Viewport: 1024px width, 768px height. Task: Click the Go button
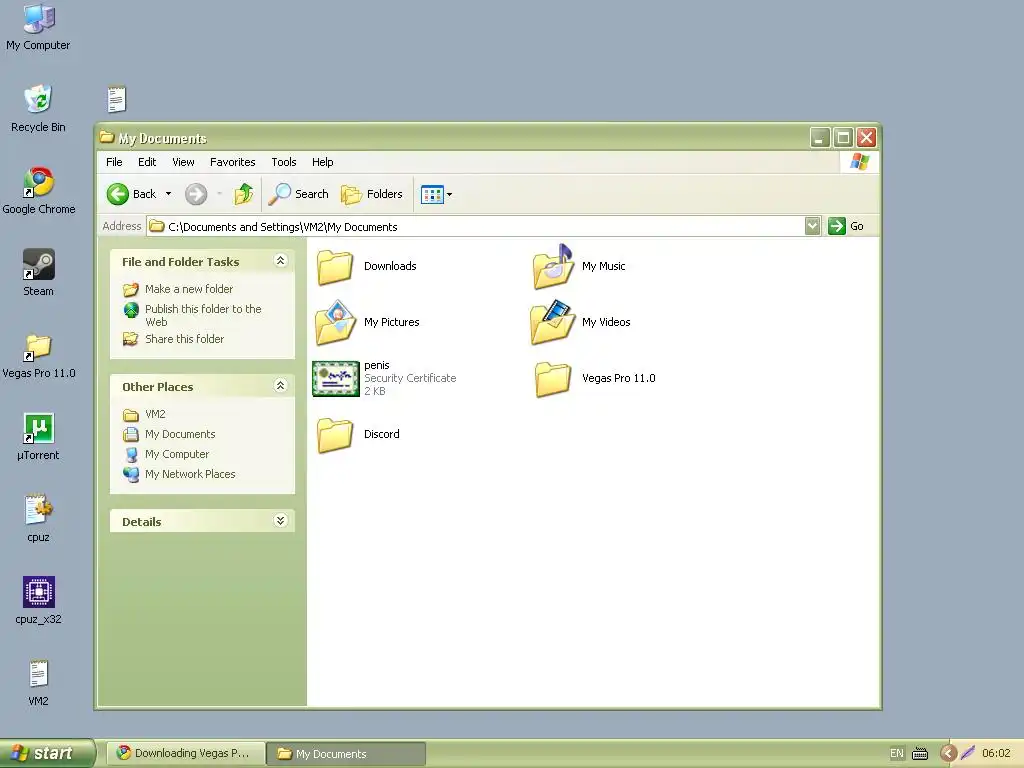[846, 226]
